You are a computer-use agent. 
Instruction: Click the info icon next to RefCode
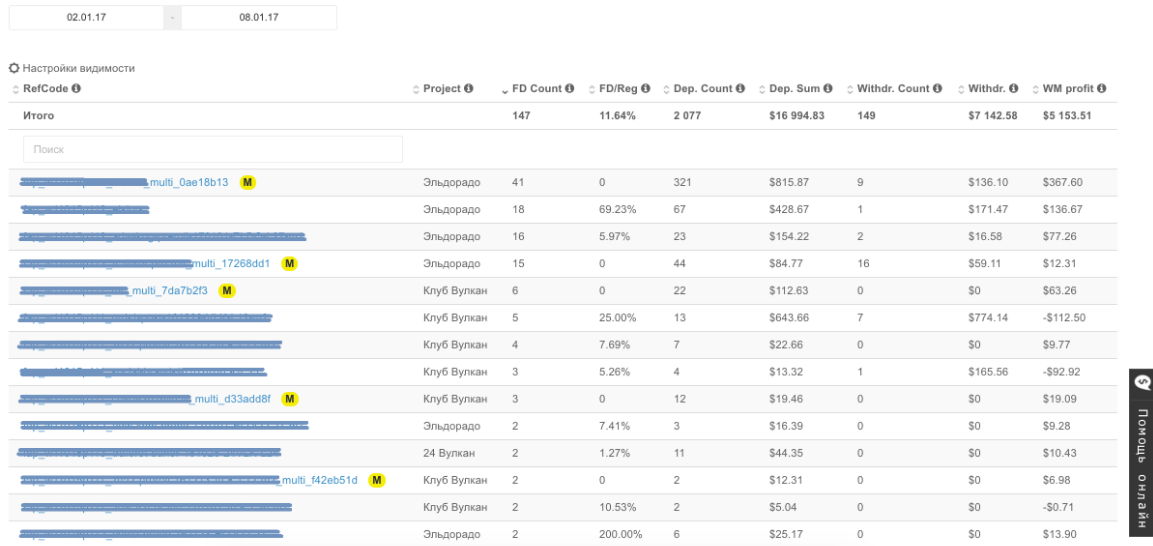pos(76,90)
